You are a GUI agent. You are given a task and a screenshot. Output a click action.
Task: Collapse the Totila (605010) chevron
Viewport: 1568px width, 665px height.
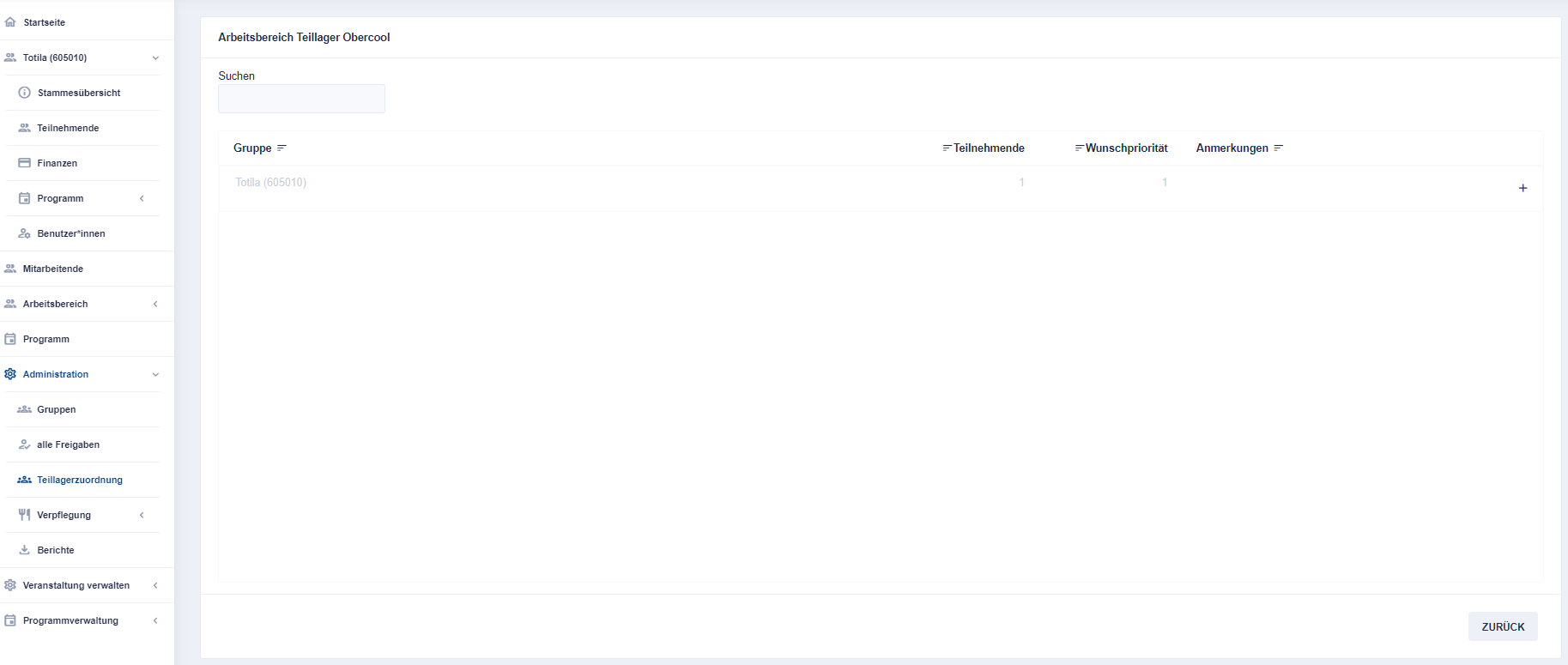[x=155, y=58]
